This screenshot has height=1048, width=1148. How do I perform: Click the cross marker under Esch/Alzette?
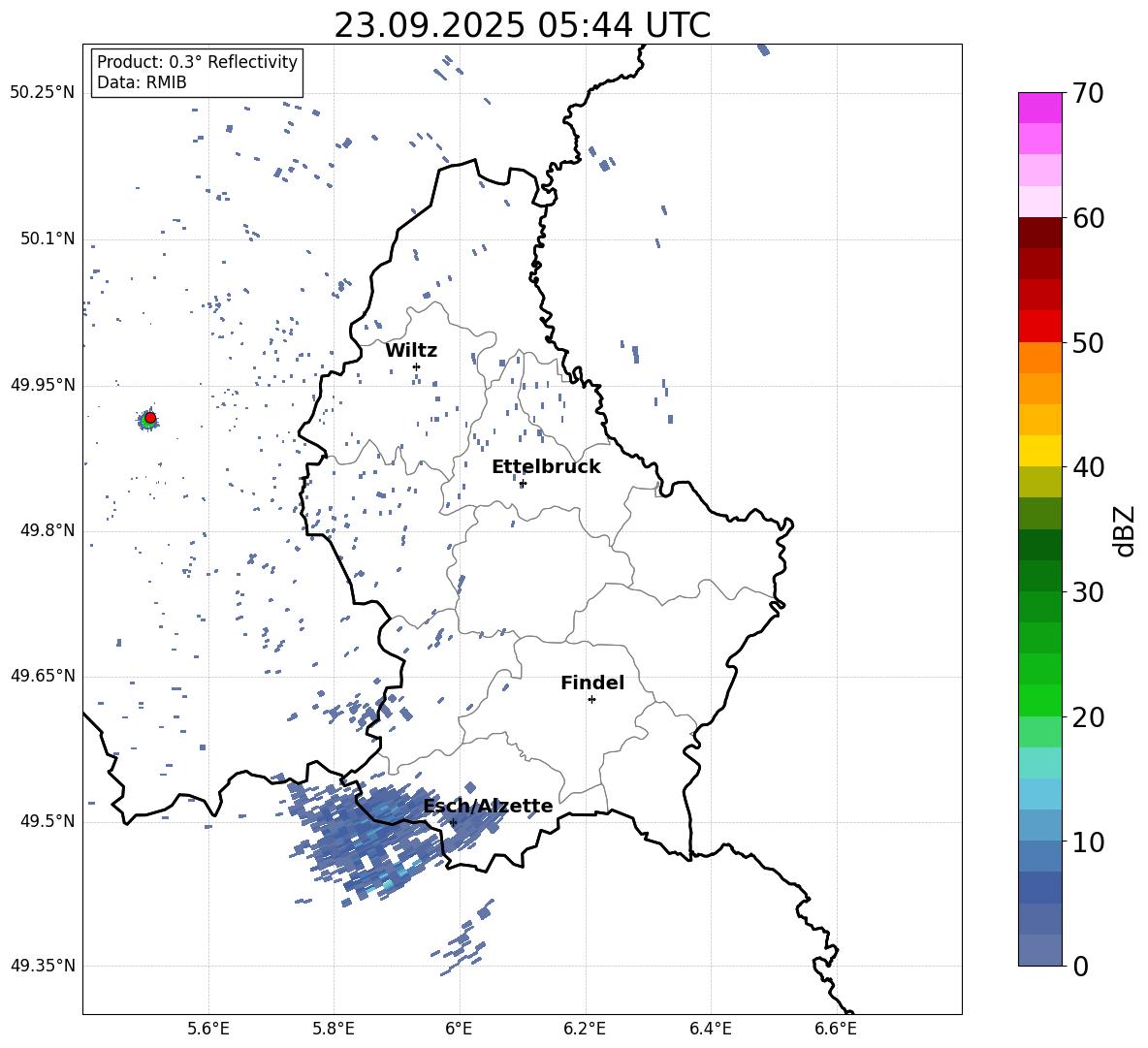pyautogui.click(x=453, y=822)
